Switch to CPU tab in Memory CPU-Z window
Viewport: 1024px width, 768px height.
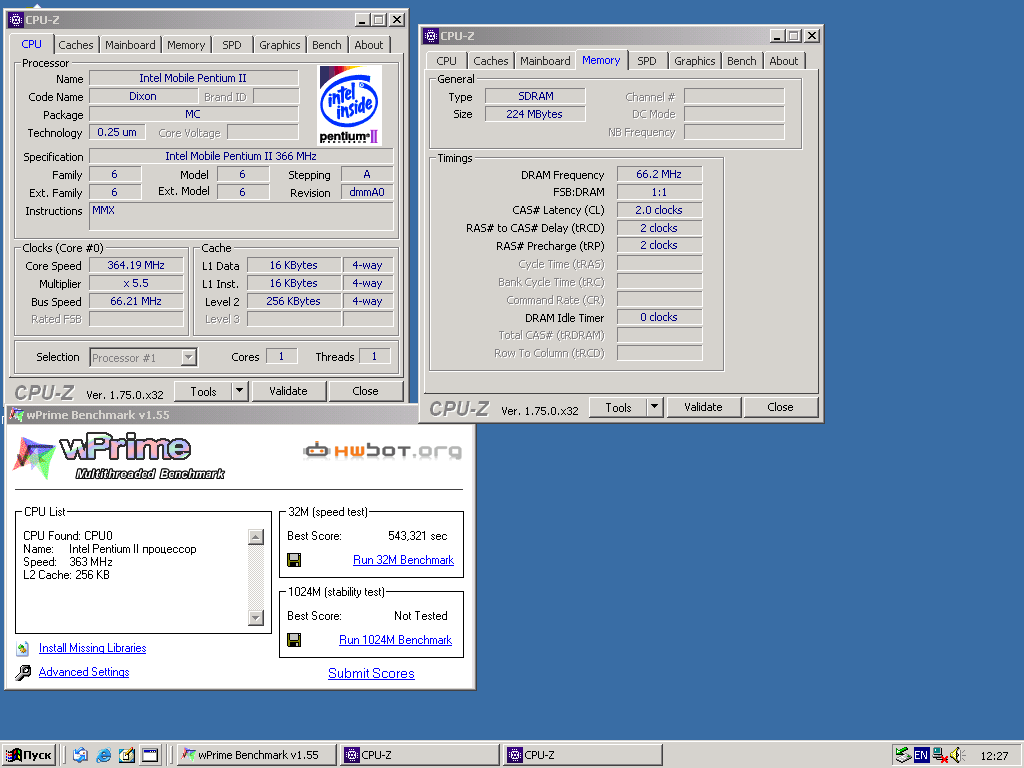(447, 61)
